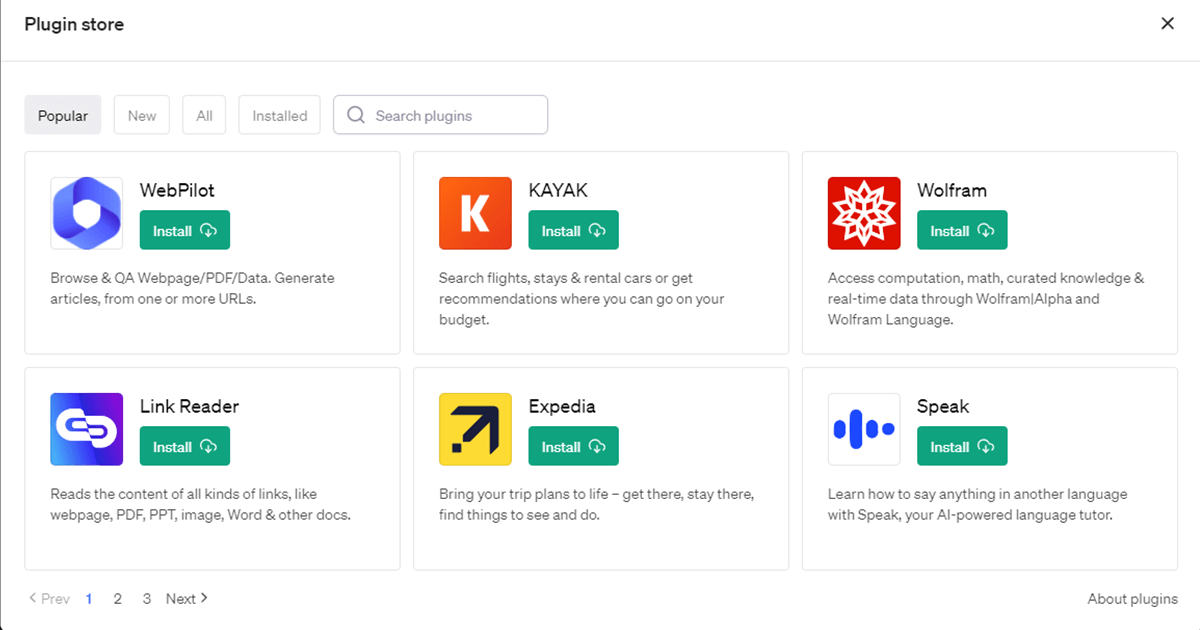The height and width of the screenshot is (630, 1200).
Task: Install the WebPilot plugin
Action: coord(185,230)
